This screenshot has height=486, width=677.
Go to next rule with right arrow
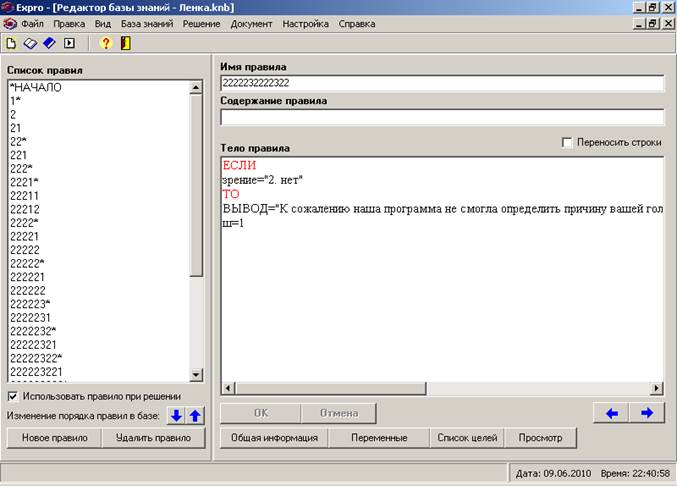click(x=646, y=413)
